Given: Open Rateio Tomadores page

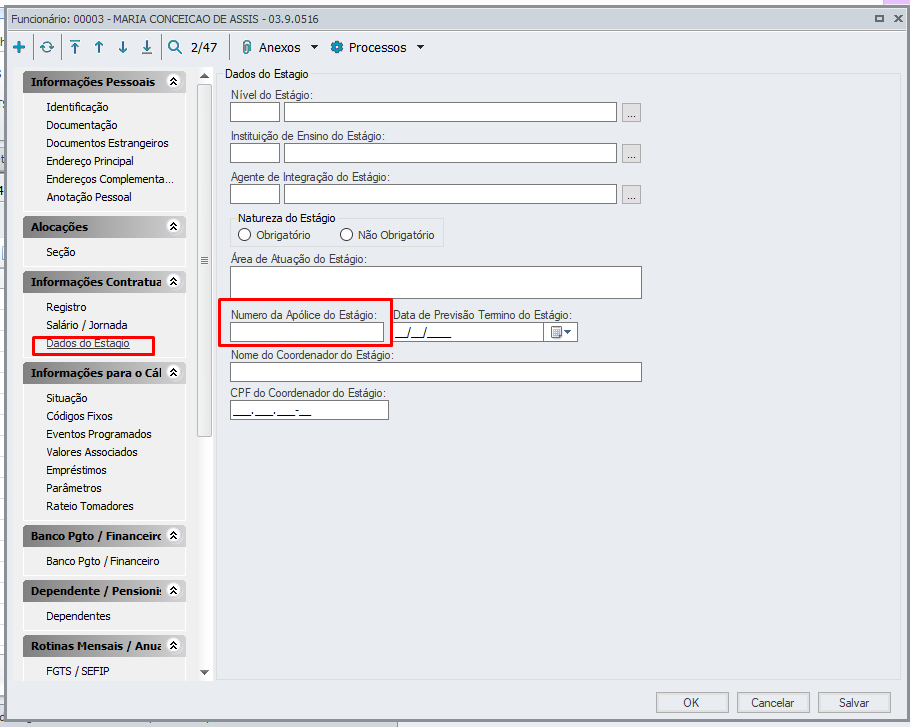Looking at the screenshot, I should [90, 506].
